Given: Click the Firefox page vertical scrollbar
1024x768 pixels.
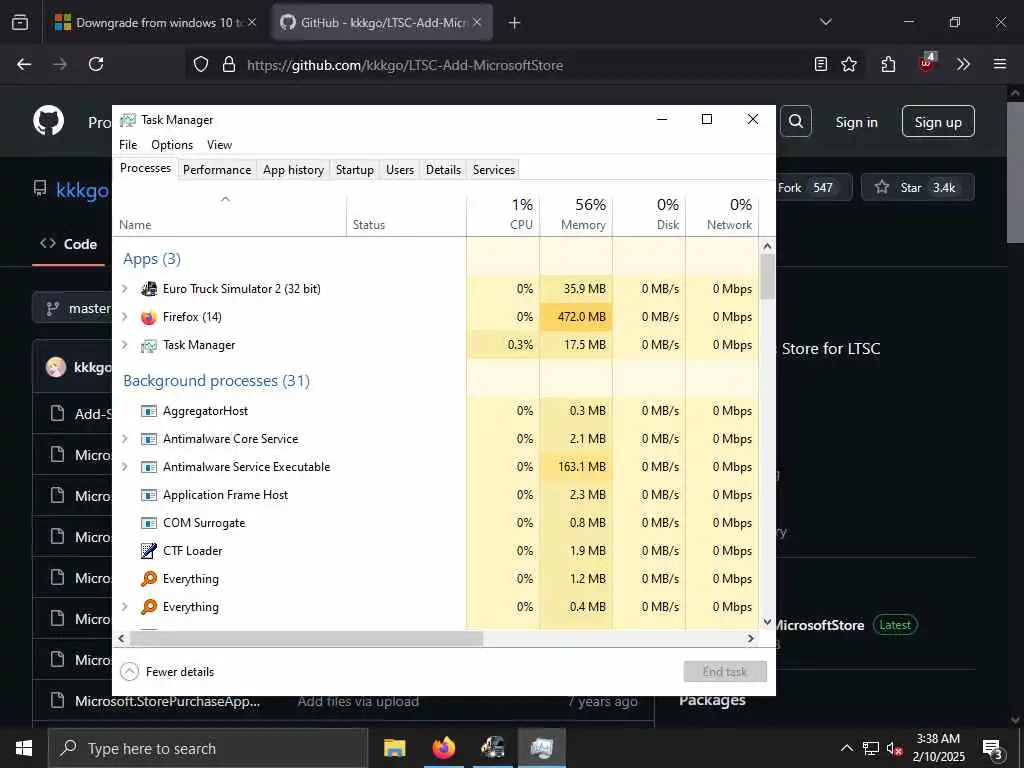Looking at the screenshot, I should click(x=1014, y=170).
